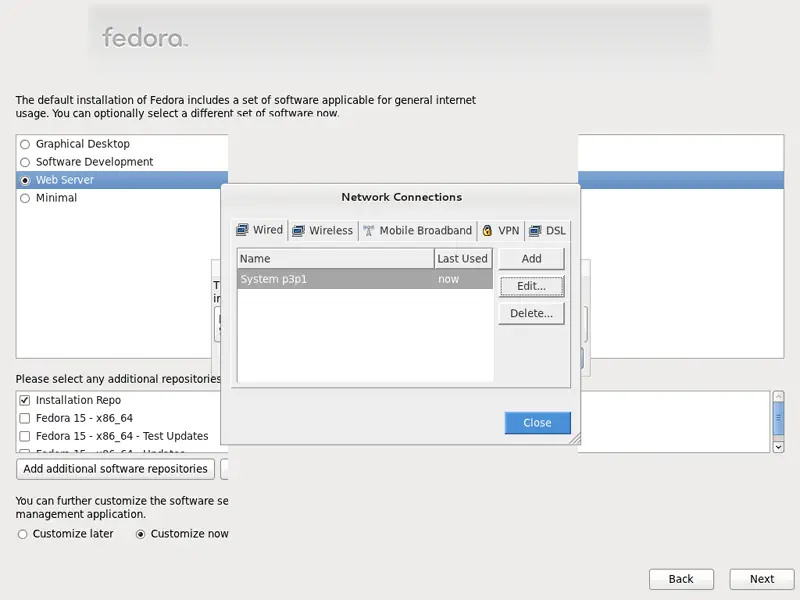Sort connections by Last Used column
This screenshot has height=600, width=800.
463,259
